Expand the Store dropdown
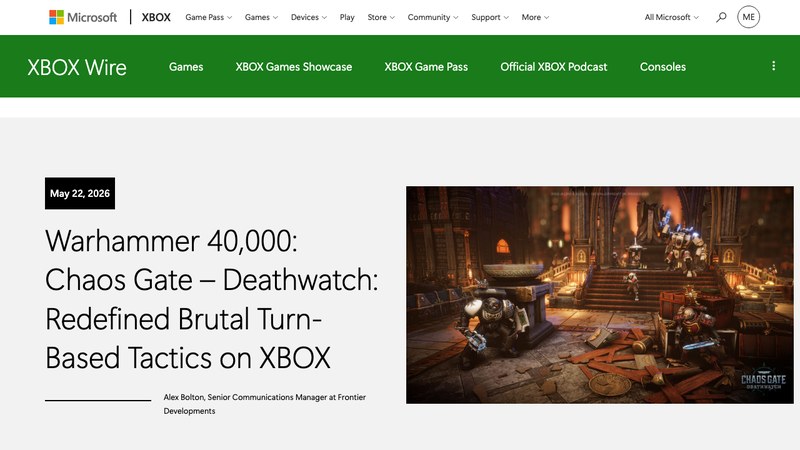800x450 pixels. [381, 17]
